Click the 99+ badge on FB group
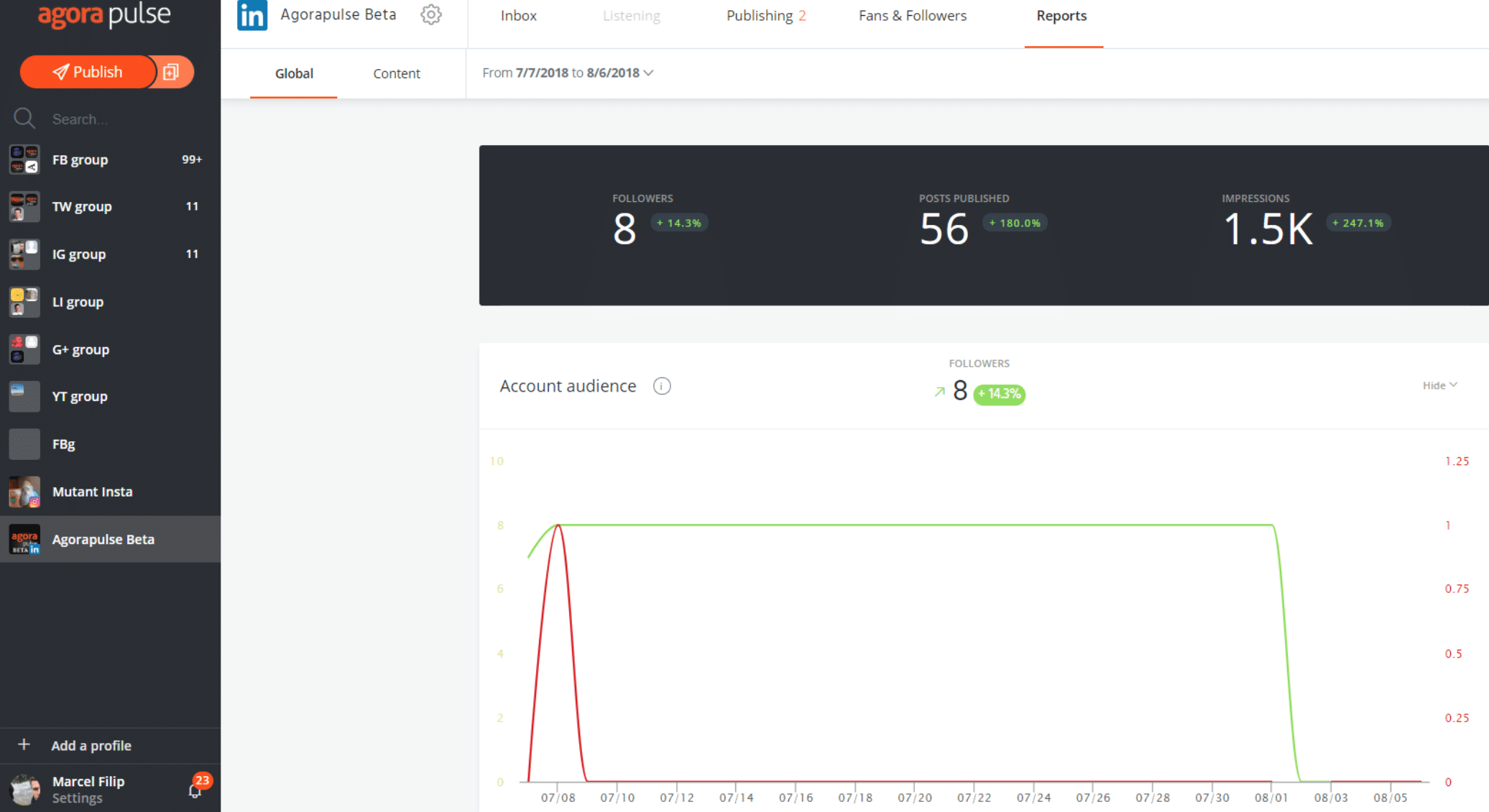 point(192,160)
